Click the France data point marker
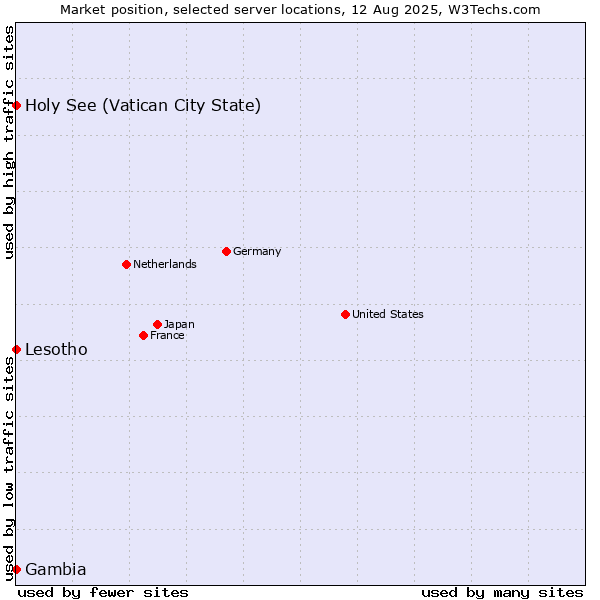The height and width of the screenshot is (600, 600). click(143, 336)
